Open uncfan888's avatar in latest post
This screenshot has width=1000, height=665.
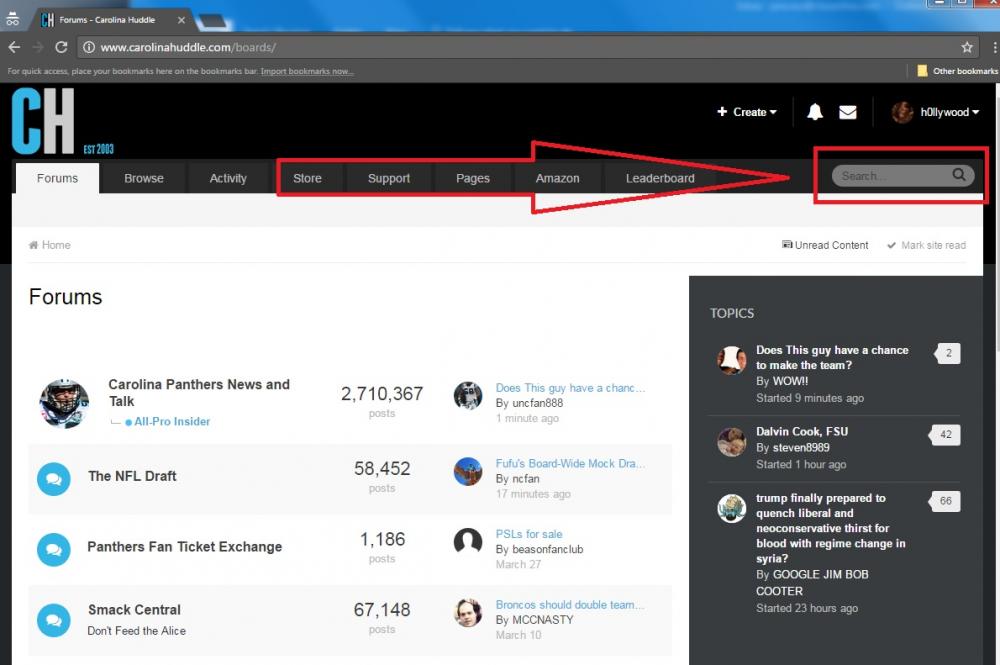(467, 395)
